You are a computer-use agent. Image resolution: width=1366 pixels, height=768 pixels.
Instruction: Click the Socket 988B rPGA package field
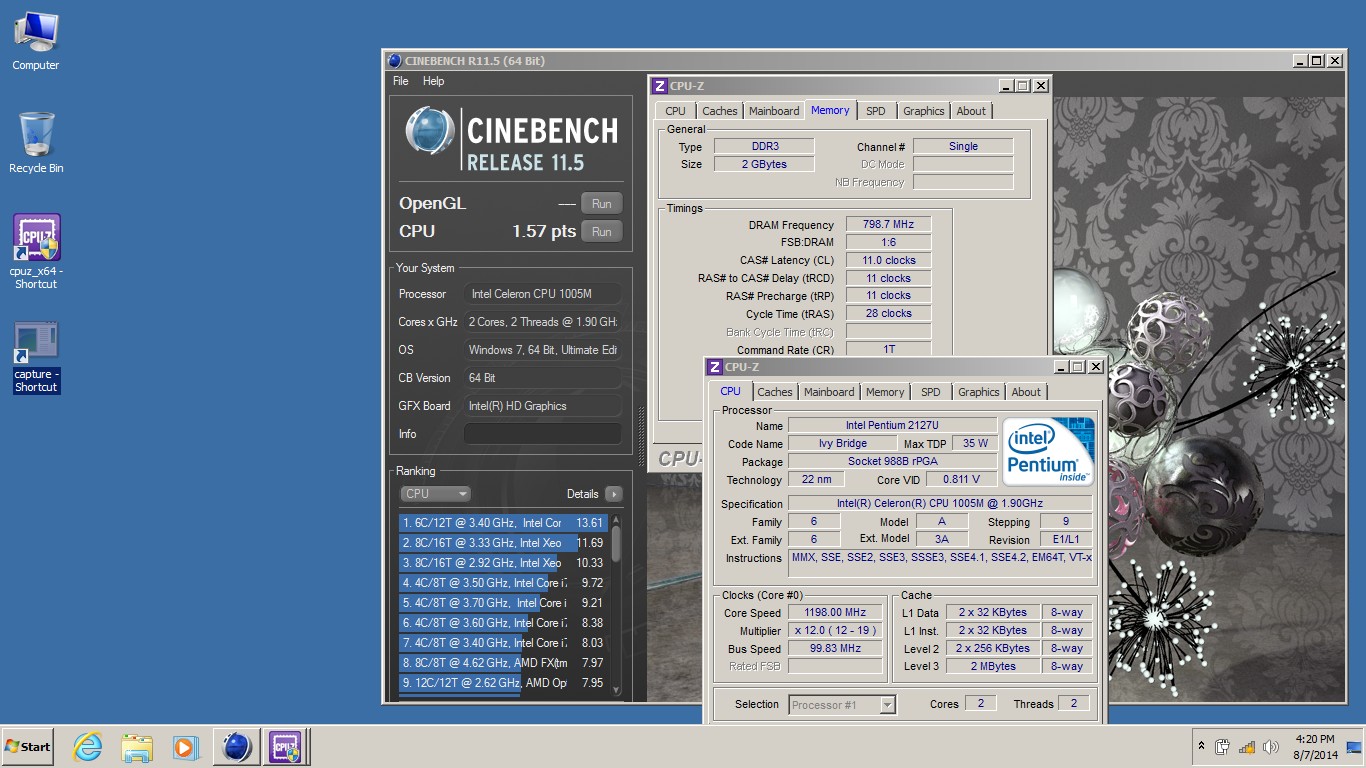coord(892,462)
